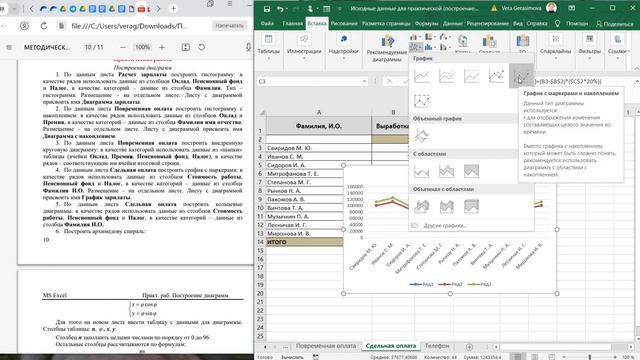
Task: Open column chart insert dropdown
Action: tap(416, 37)
